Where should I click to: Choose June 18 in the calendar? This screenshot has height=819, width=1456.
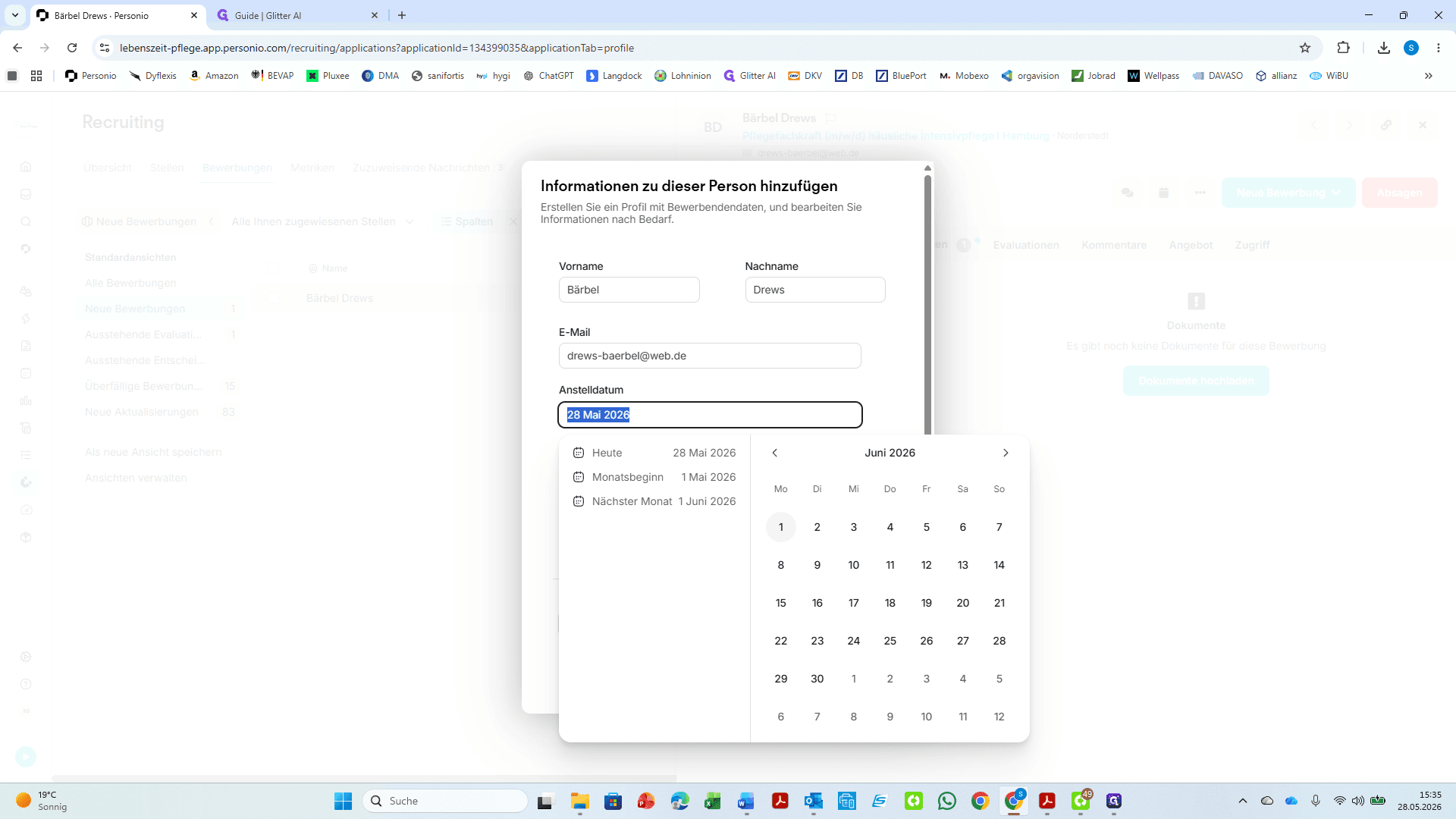(x=890, y=603)
